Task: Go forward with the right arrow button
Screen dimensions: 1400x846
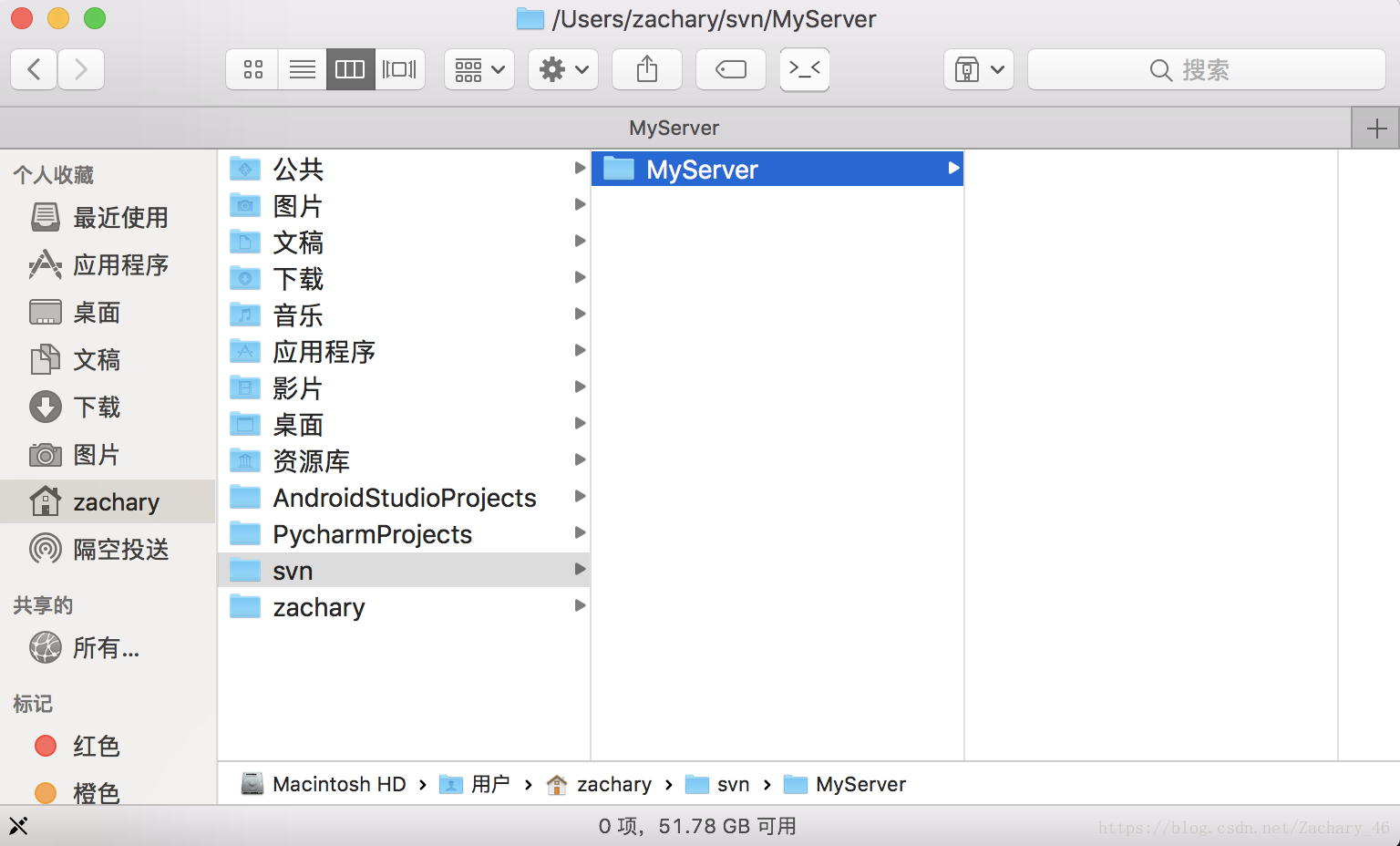Action: tap(81, 69)
